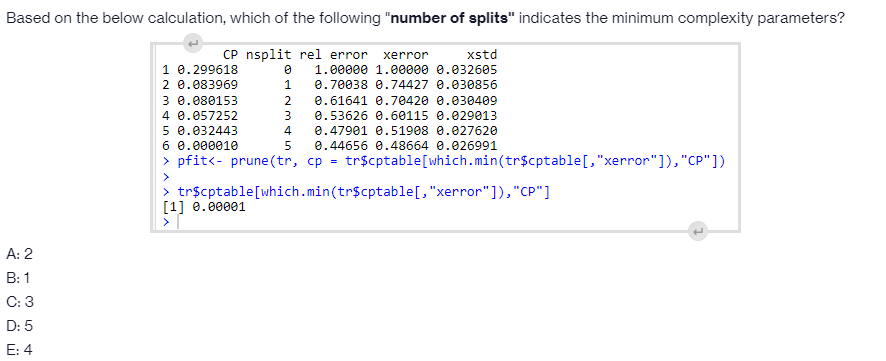886x361 pixels.
Task: Click the xerror value 0.70420
Action: [x=402, y=101]
